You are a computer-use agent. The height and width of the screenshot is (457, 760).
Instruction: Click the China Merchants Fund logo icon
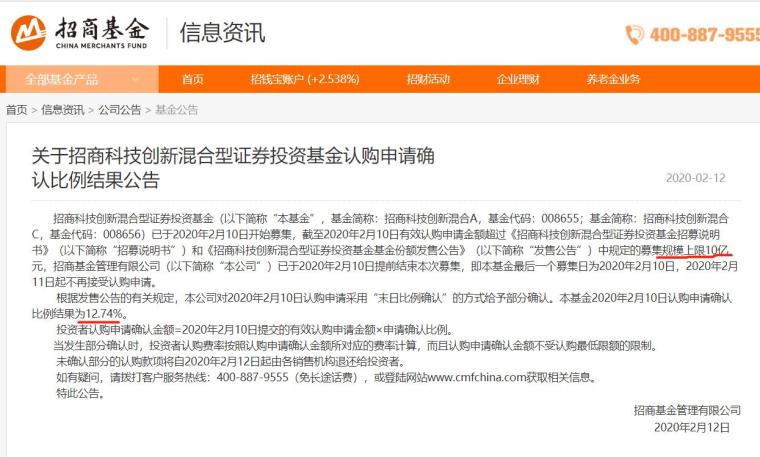coord(29,33)
